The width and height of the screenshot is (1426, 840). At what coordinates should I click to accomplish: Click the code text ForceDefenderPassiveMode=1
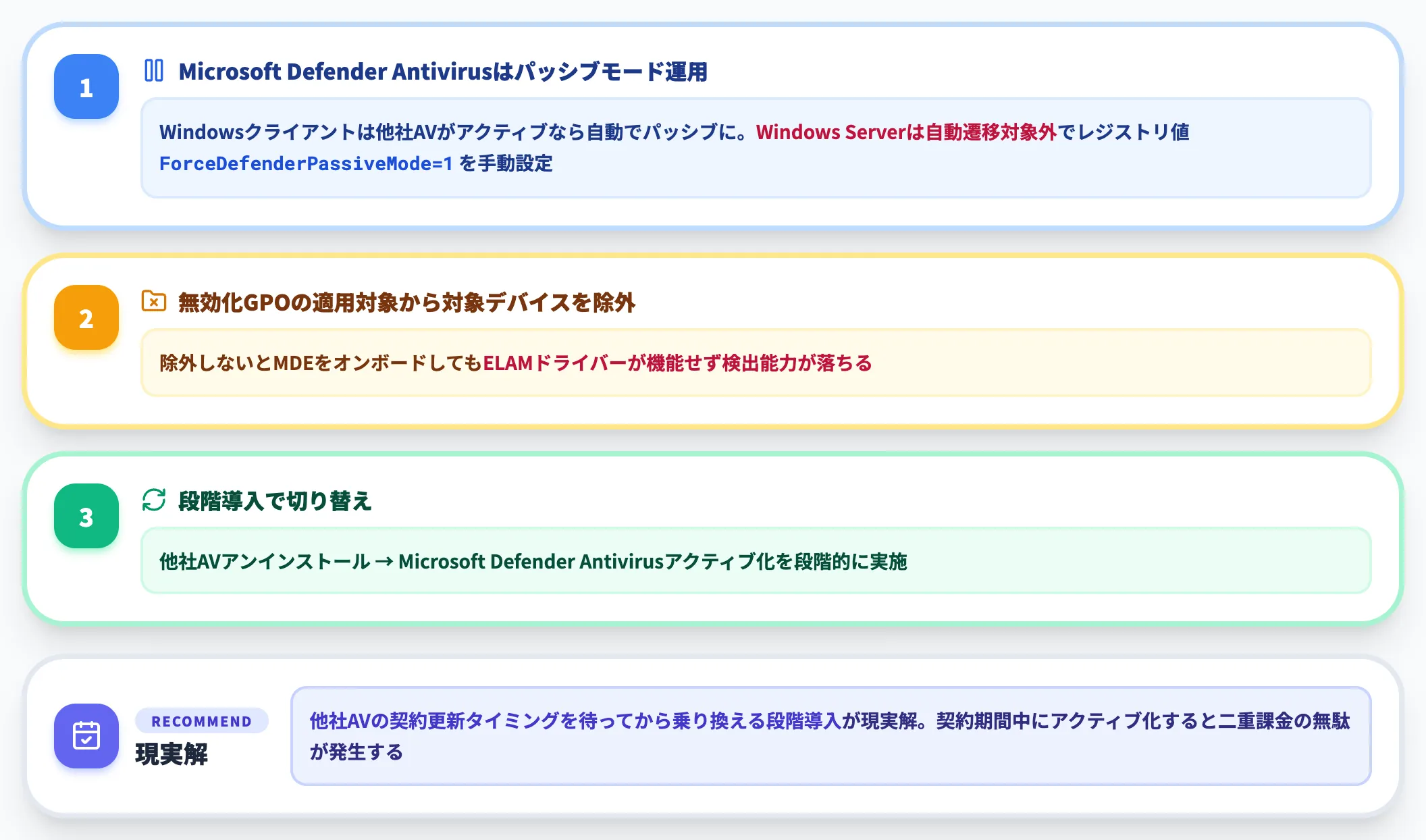click(x=306, y=163)
